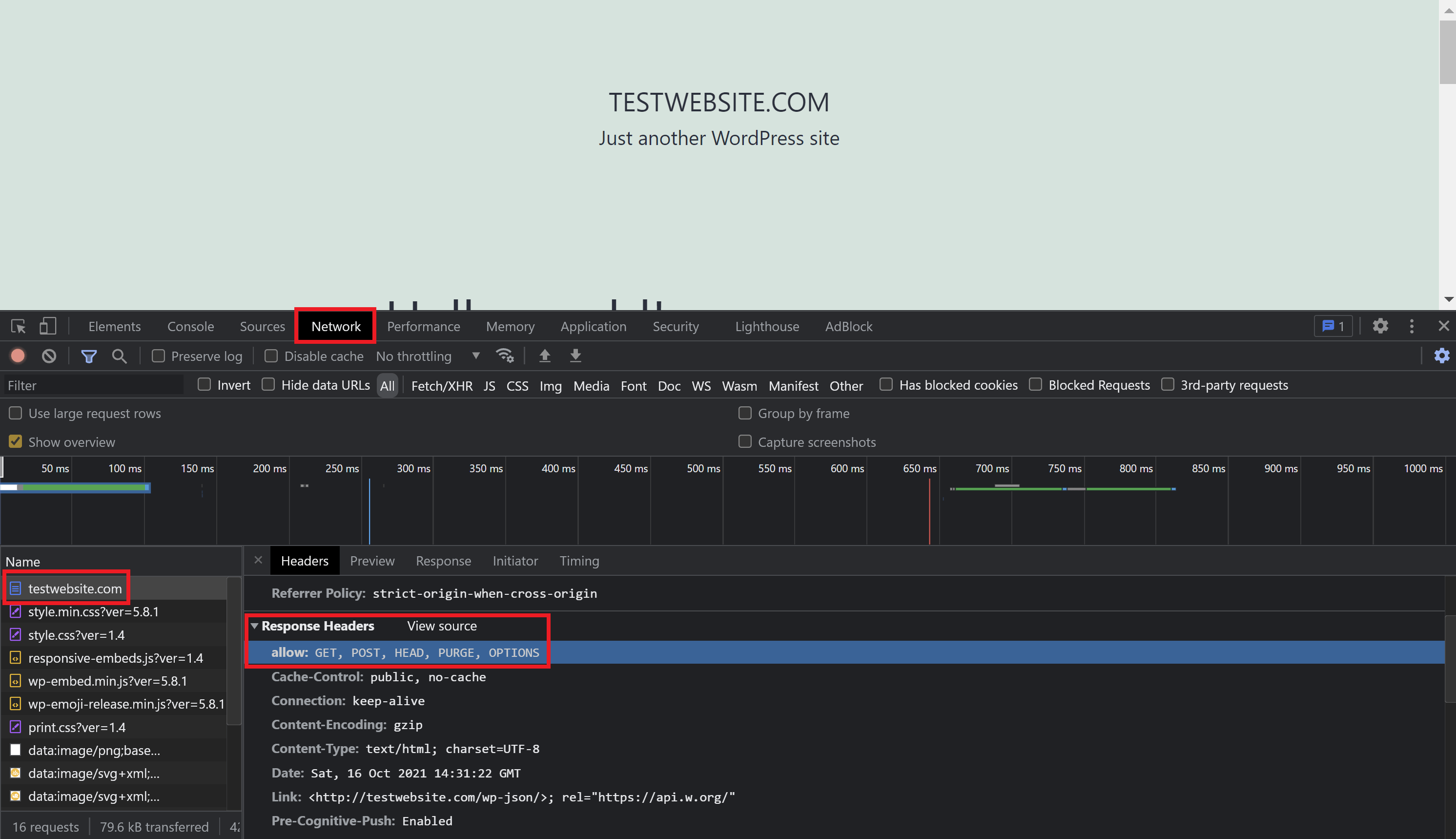Click the script icon beside wp-emoji-release.min.js?ver=5.8.1
1456x839 pixels.
point(16,704)
